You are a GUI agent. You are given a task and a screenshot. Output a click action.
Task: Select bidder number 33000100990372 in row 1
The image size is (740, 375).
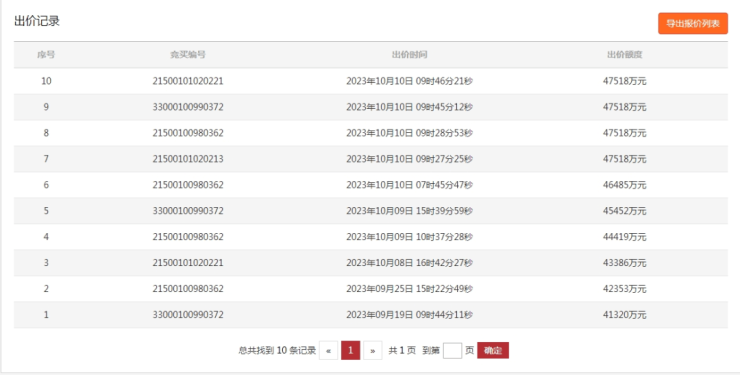tap(188, 315)
